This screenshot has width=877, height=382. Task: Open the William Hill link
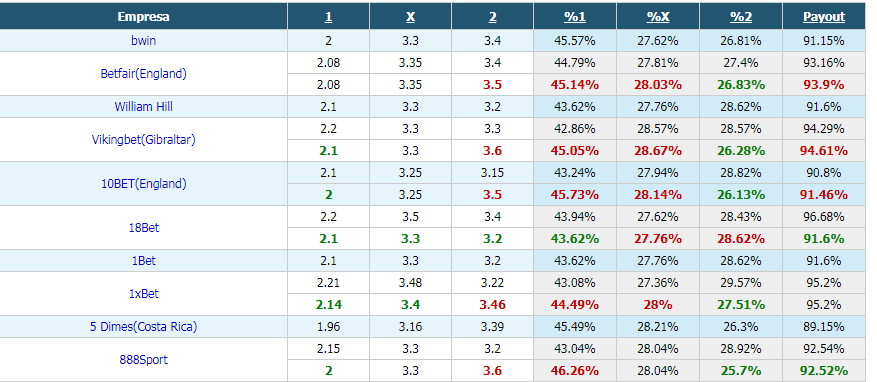tap(144, 106)
